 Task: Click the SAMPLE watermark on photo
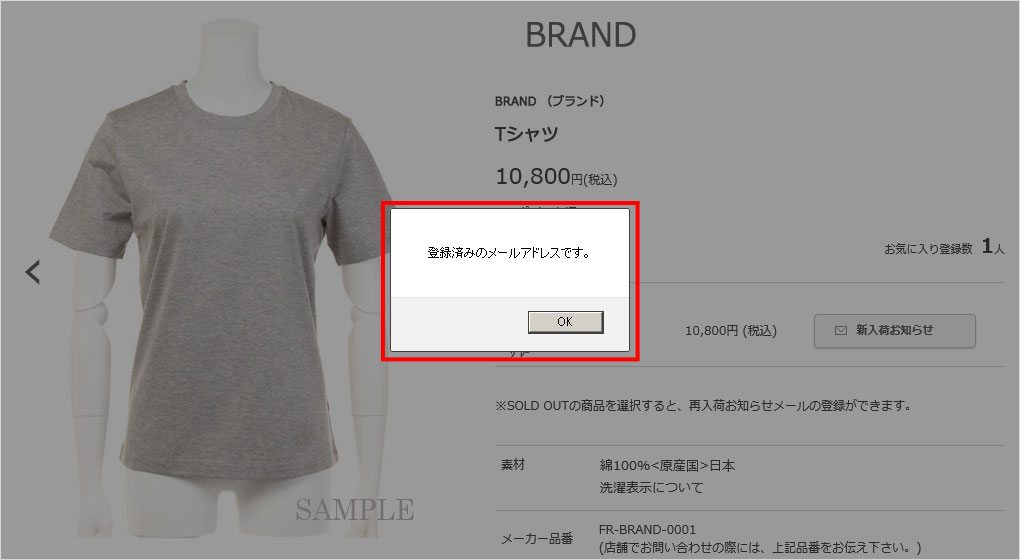pyautogui.click(x=355, y=509)
